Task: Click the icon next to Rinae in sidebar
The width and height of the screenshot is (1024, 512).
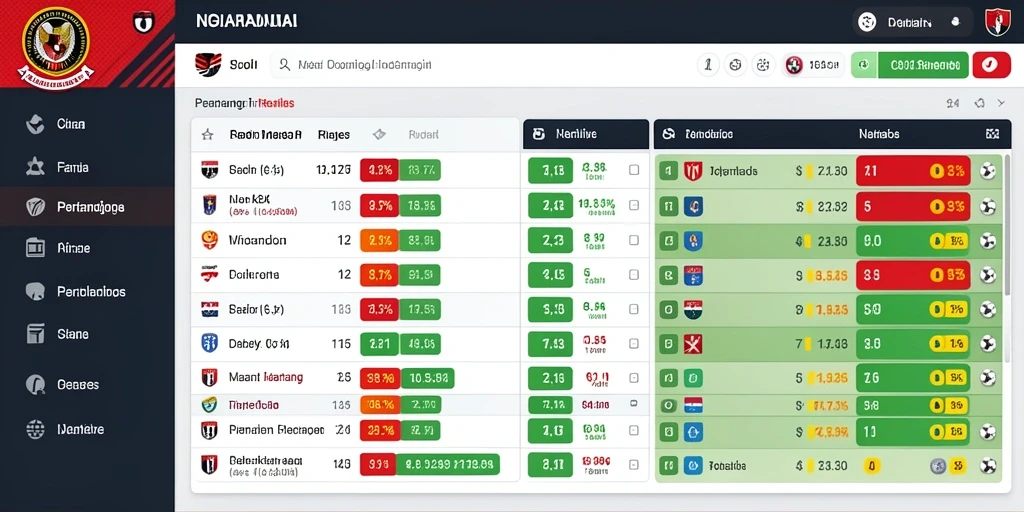Action: (35, 248)
